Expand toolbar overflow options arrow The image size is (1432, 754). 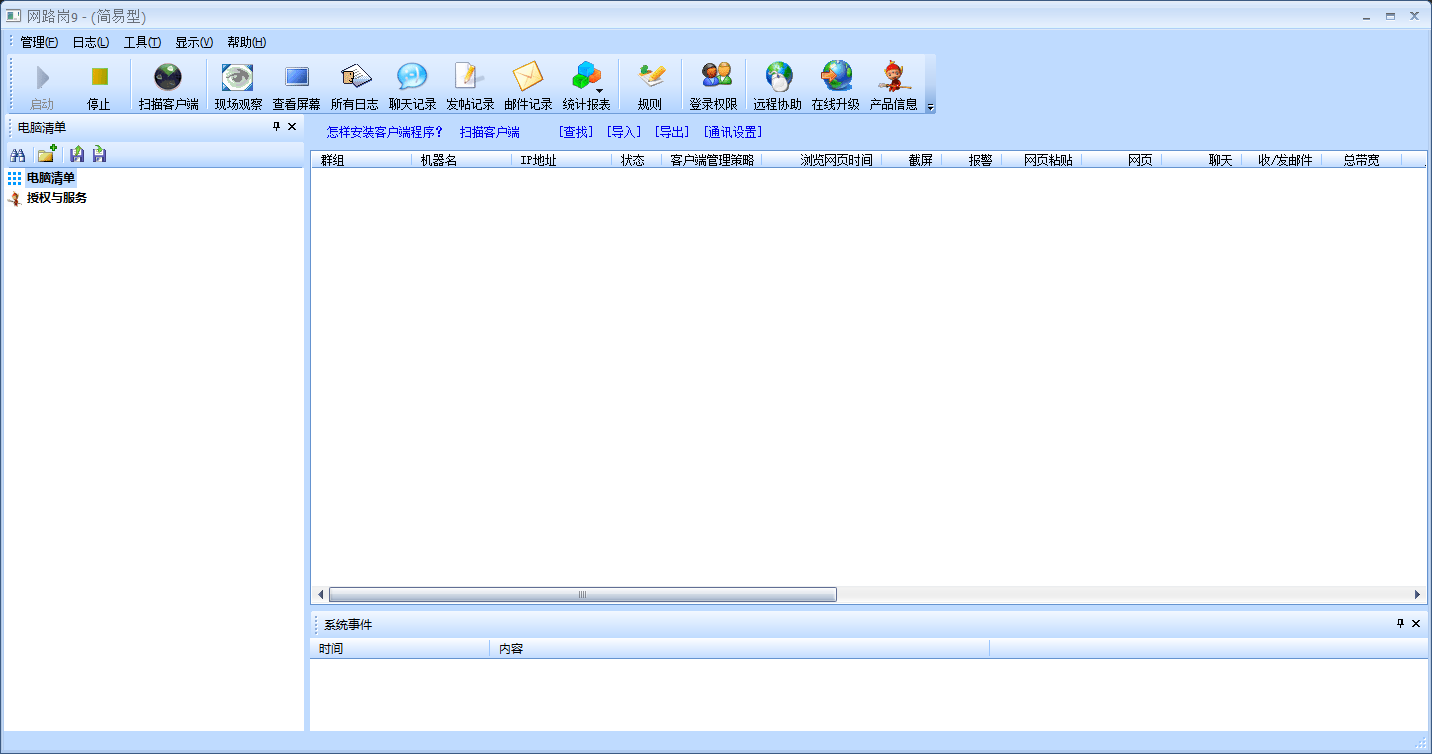click(x=930, y=107)
